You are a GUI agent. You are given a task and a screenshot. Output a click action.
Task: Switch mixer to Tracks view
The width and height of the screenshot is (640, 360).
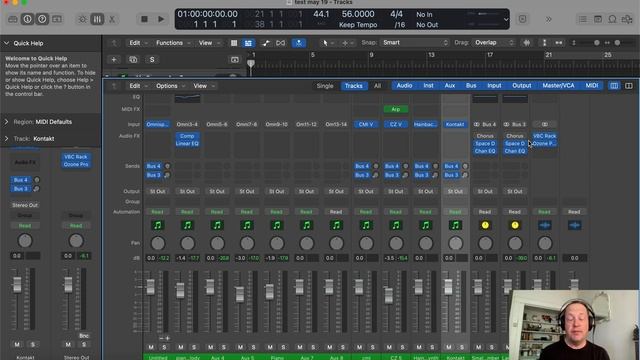pos(353,86)
